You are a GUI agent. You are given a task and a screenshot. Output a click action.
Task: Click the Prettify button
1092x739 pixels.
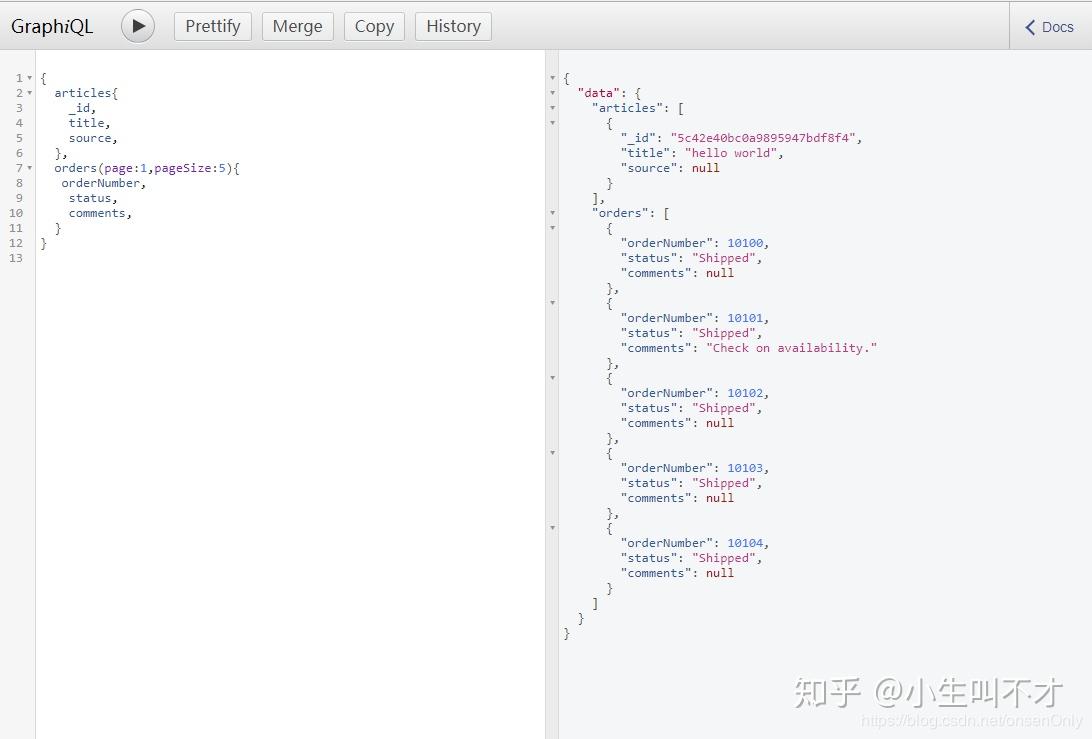coord(212,26)
